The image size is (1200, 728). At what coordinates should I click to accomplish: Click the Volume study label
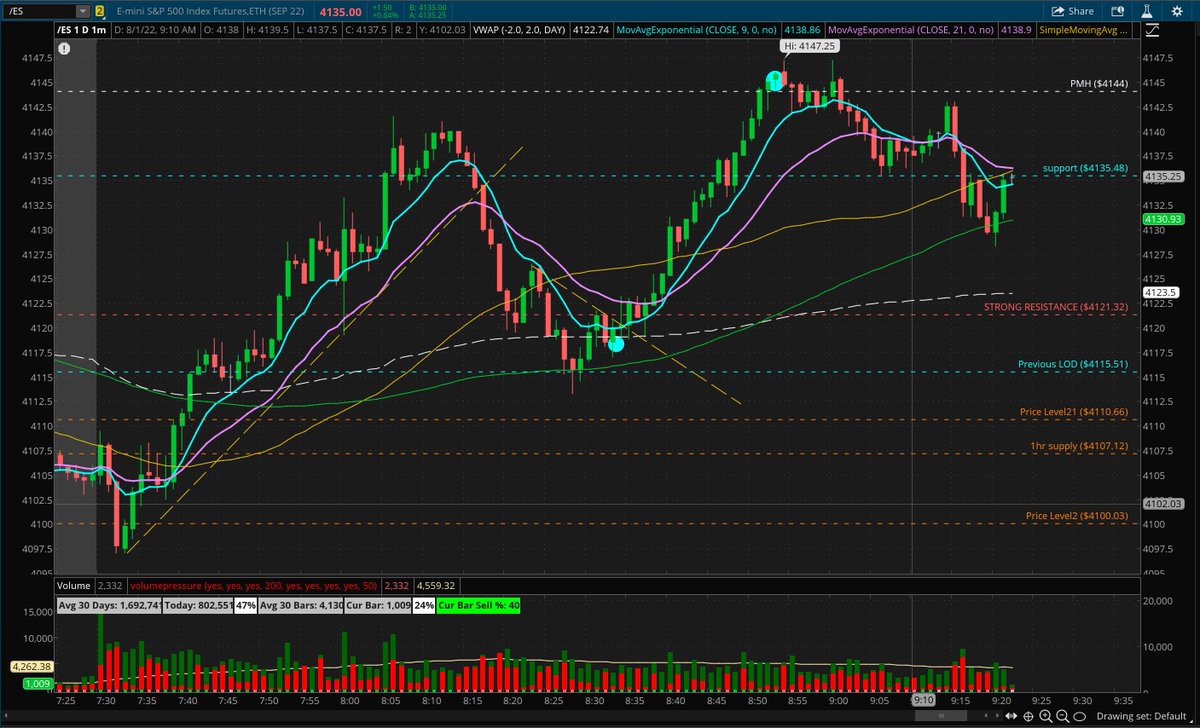tap(74, 585)
